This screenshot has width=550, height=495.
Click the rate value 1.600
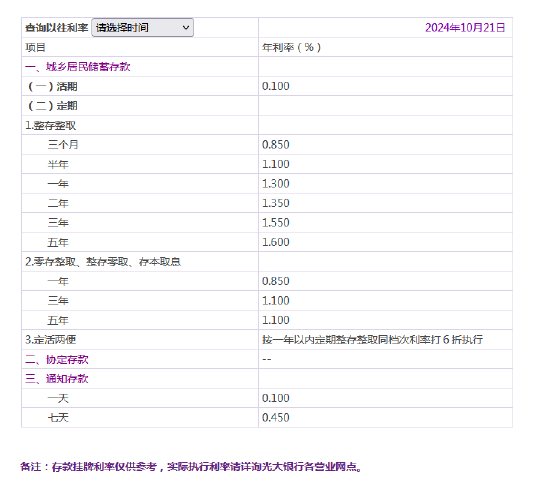coord(276,242)
